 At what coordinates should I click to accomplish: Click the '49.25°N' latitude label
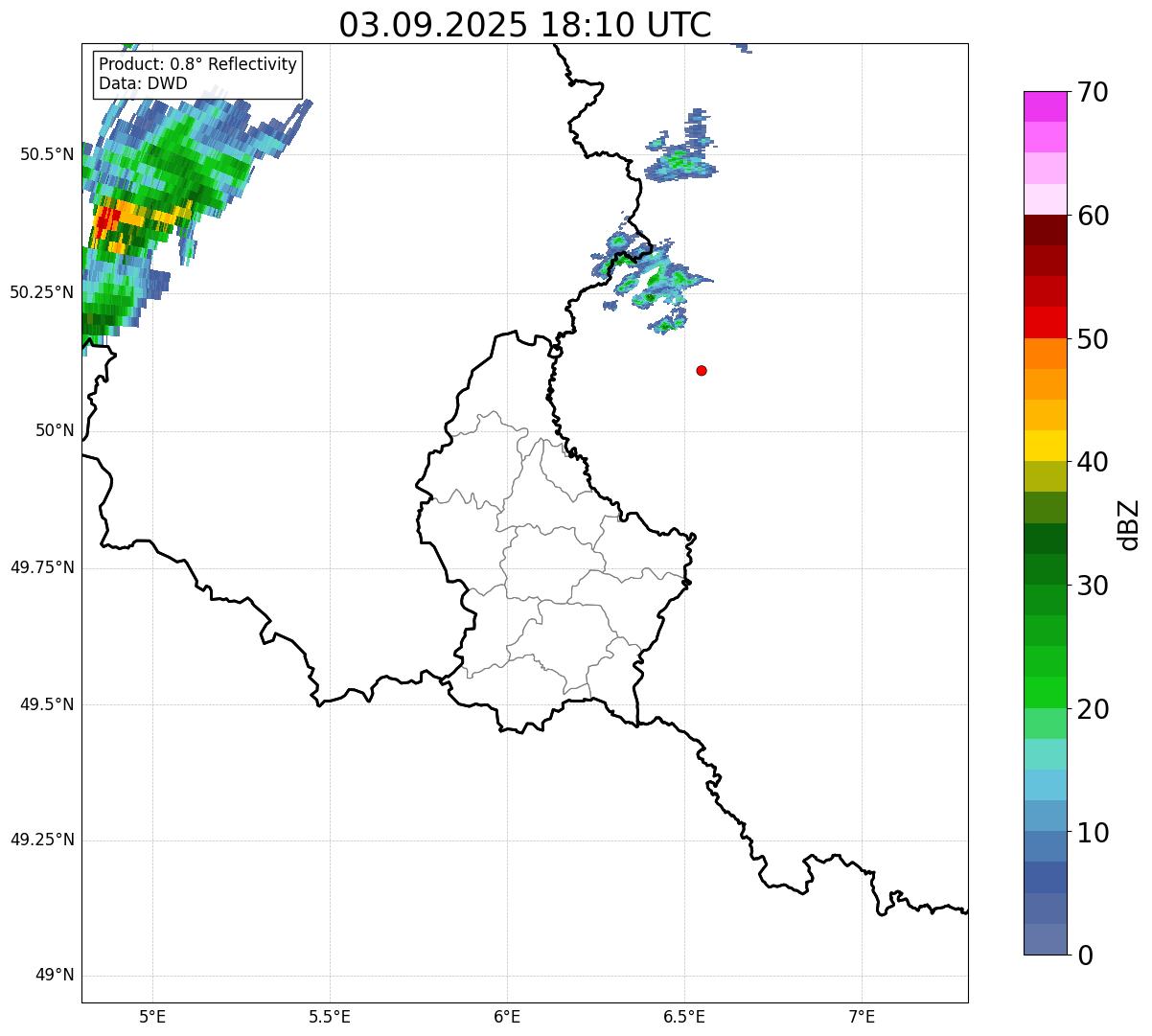coord(42,840)
